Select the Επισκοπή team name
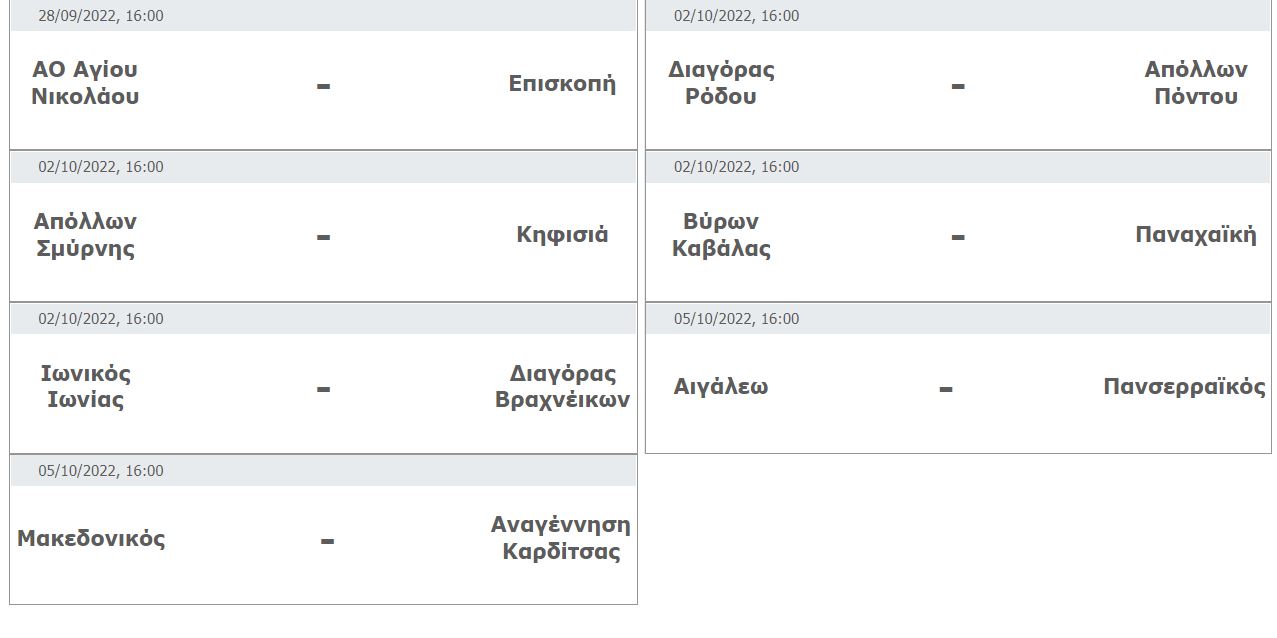This screenshot has width=1277, height=638. pos(562,83)
